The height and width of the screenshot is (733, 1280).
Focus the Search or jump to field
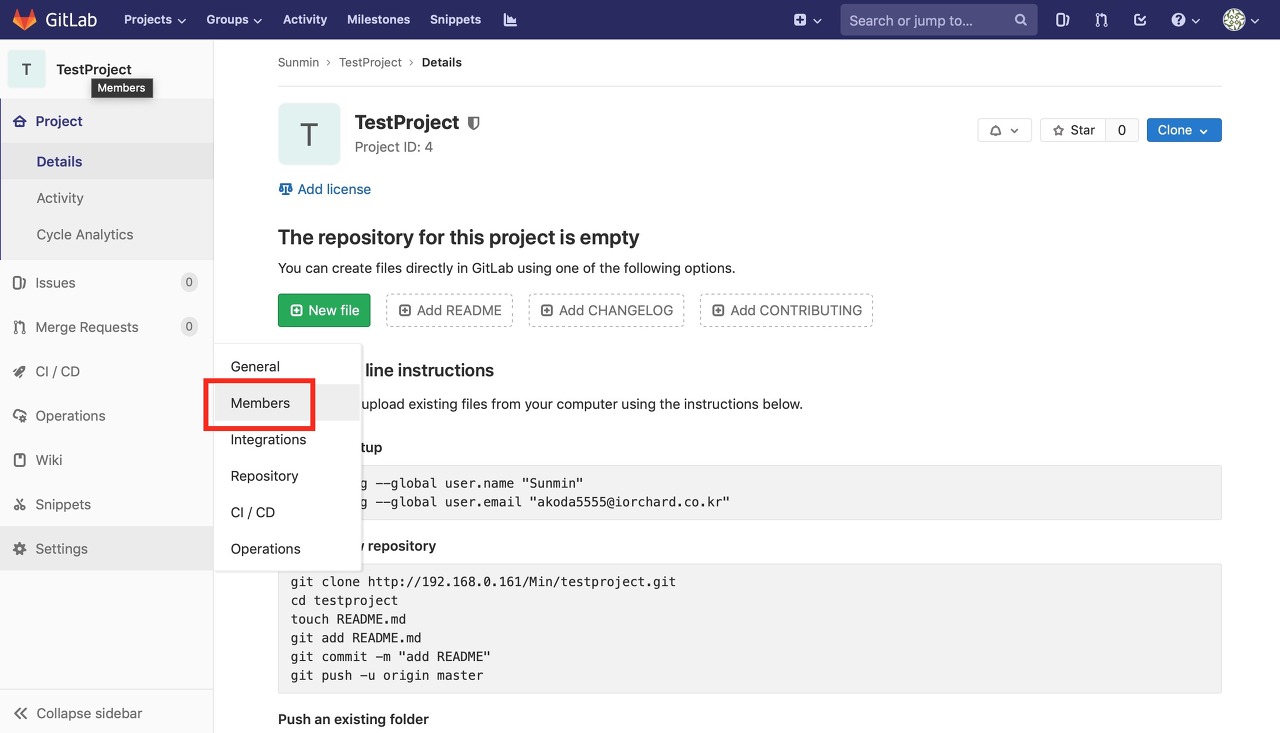pyautogui.click(x=939, y=20)
